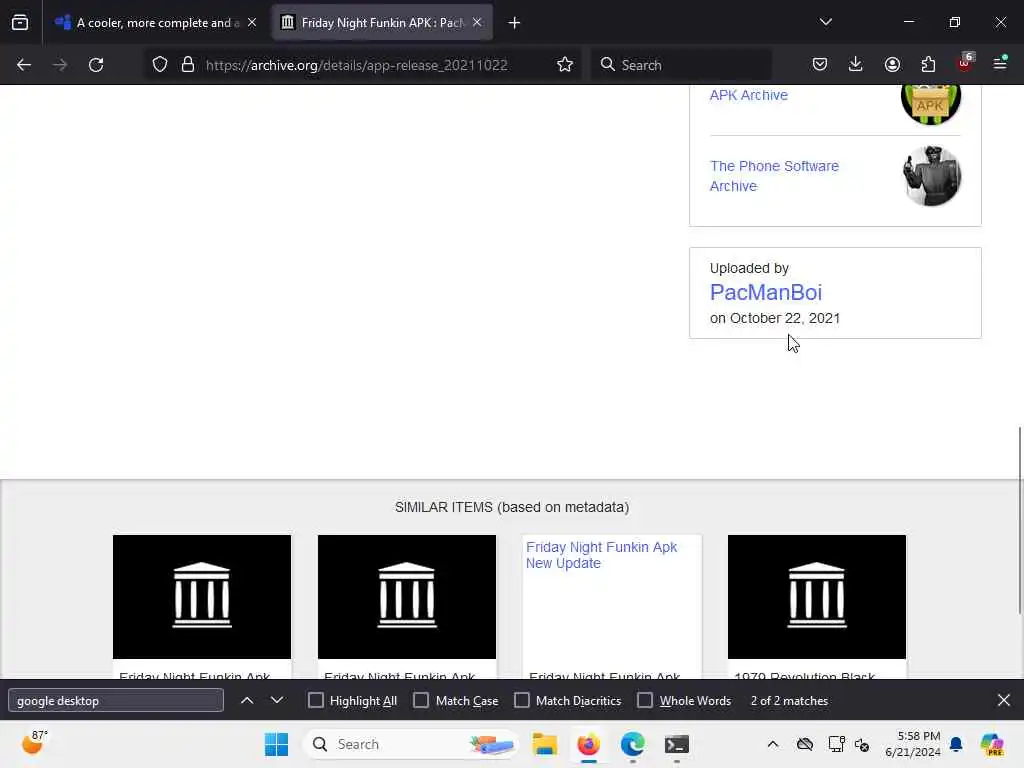Focus the browser Search box
1024x768 pixels.
[682, 65]
